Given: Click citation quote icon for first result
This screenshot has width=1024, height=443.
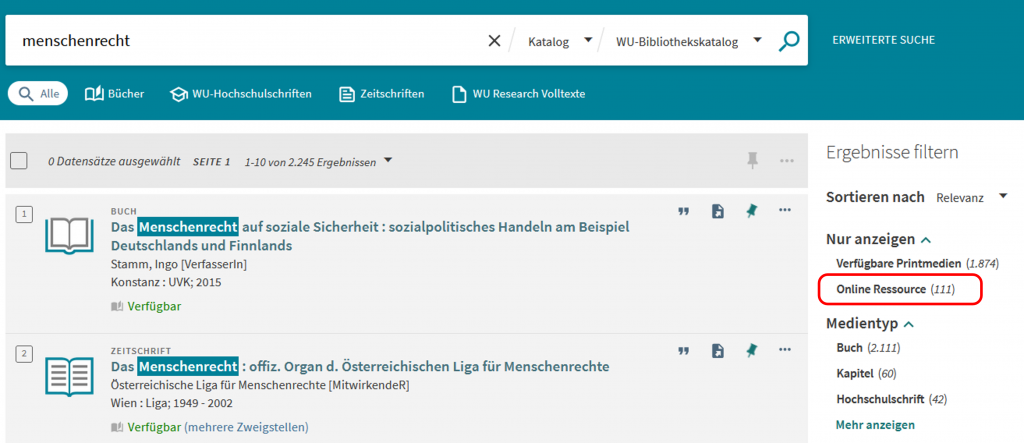Looking at the screenshot, I should tap(683, 211).
